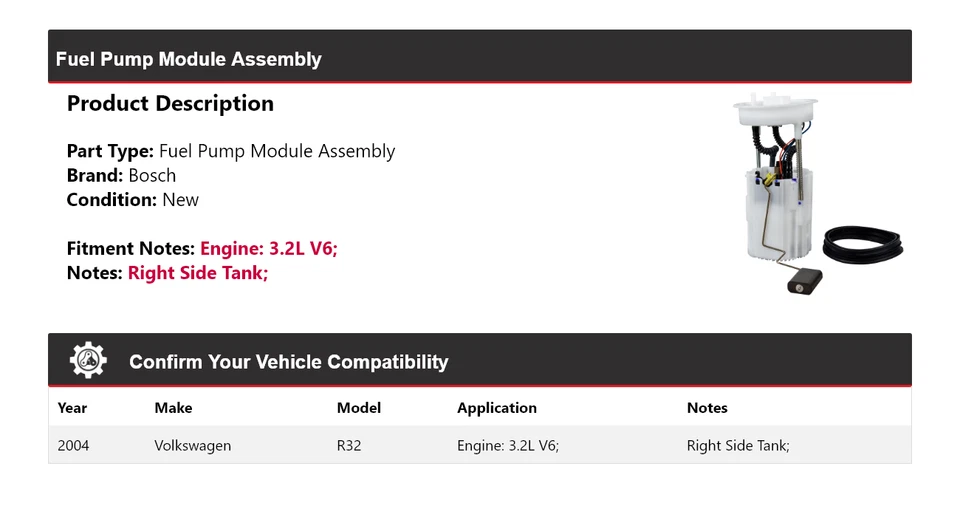Screen dimensions: 960x517
Task: Click the Brand: Bosch text
Action: (121, 175)
